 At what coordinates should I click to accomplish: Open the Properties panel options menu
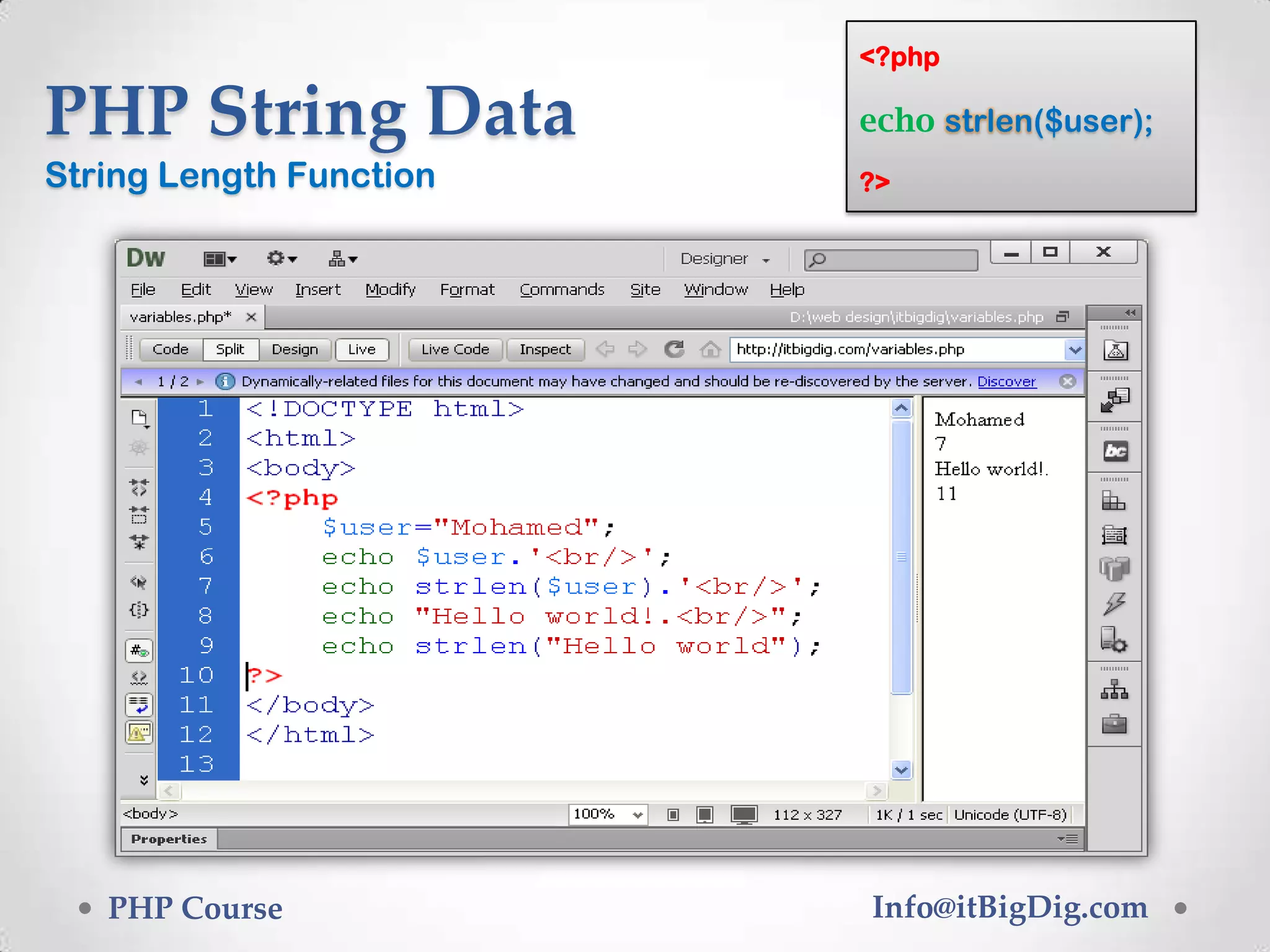tap(1068, 839)
